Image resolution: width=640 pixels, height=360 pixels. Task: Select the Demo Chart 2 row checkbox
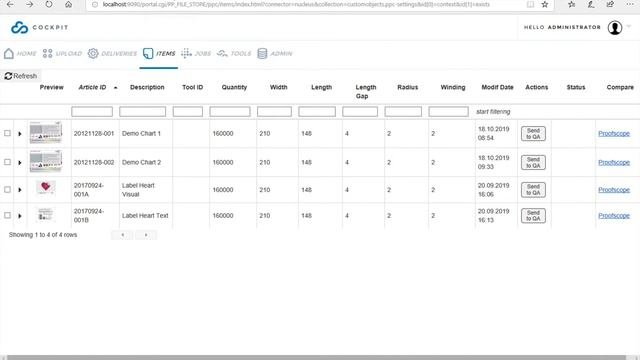coord(7,162)
